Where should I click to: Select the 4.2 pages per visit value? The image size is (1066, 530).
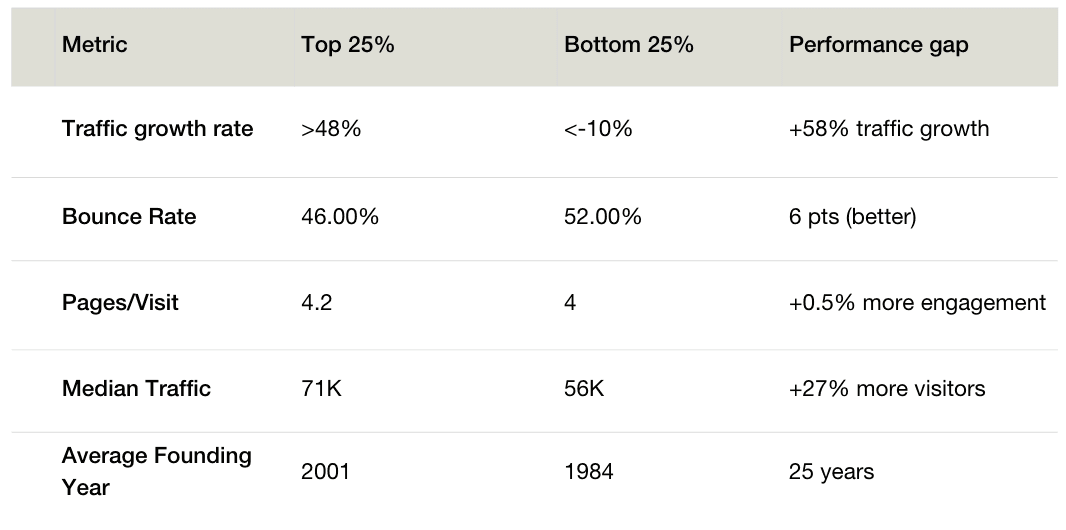(317, 302)
